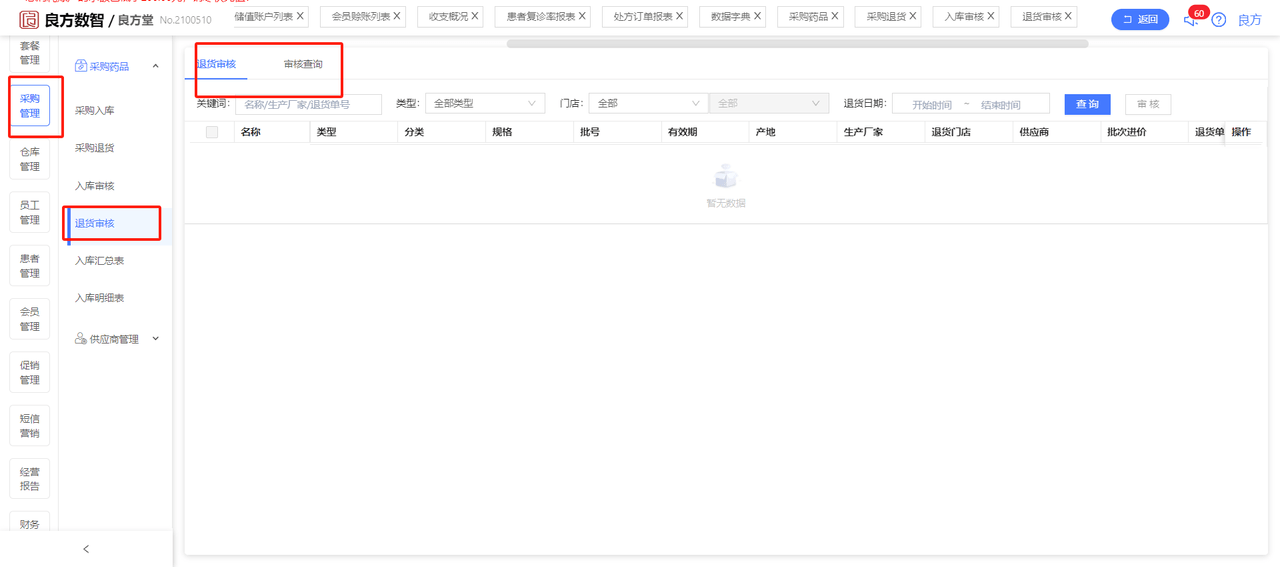The width and height of the screenshot is (1280, 567).
Task: Close the 入库审核 tab
Action: click(x=991, y=16)
